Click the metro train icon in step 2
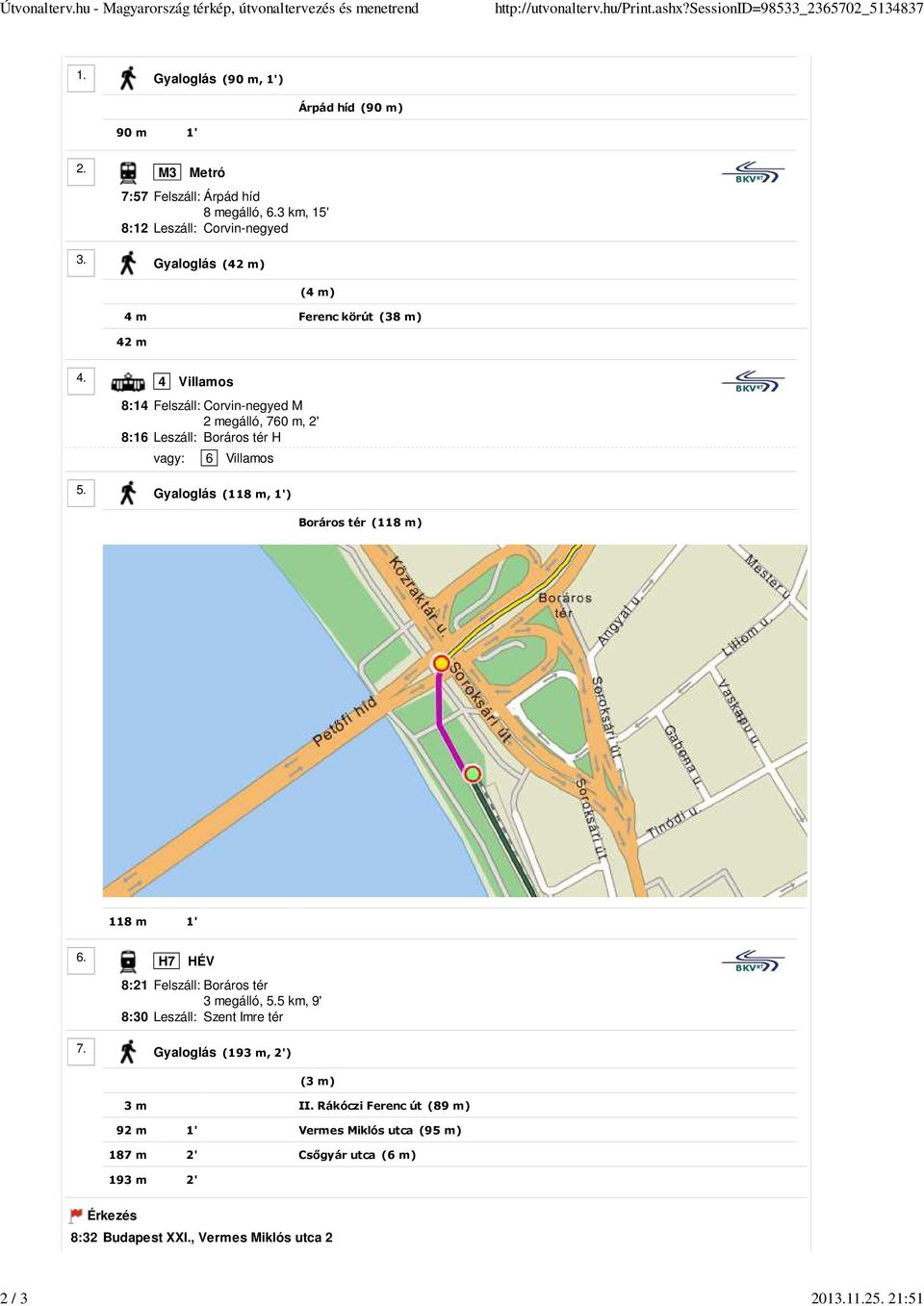Screen dimensions: 924x1306 128,172
